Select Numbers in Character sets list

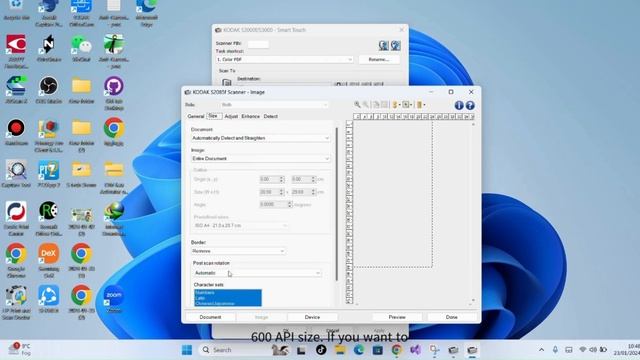[228, 293]
